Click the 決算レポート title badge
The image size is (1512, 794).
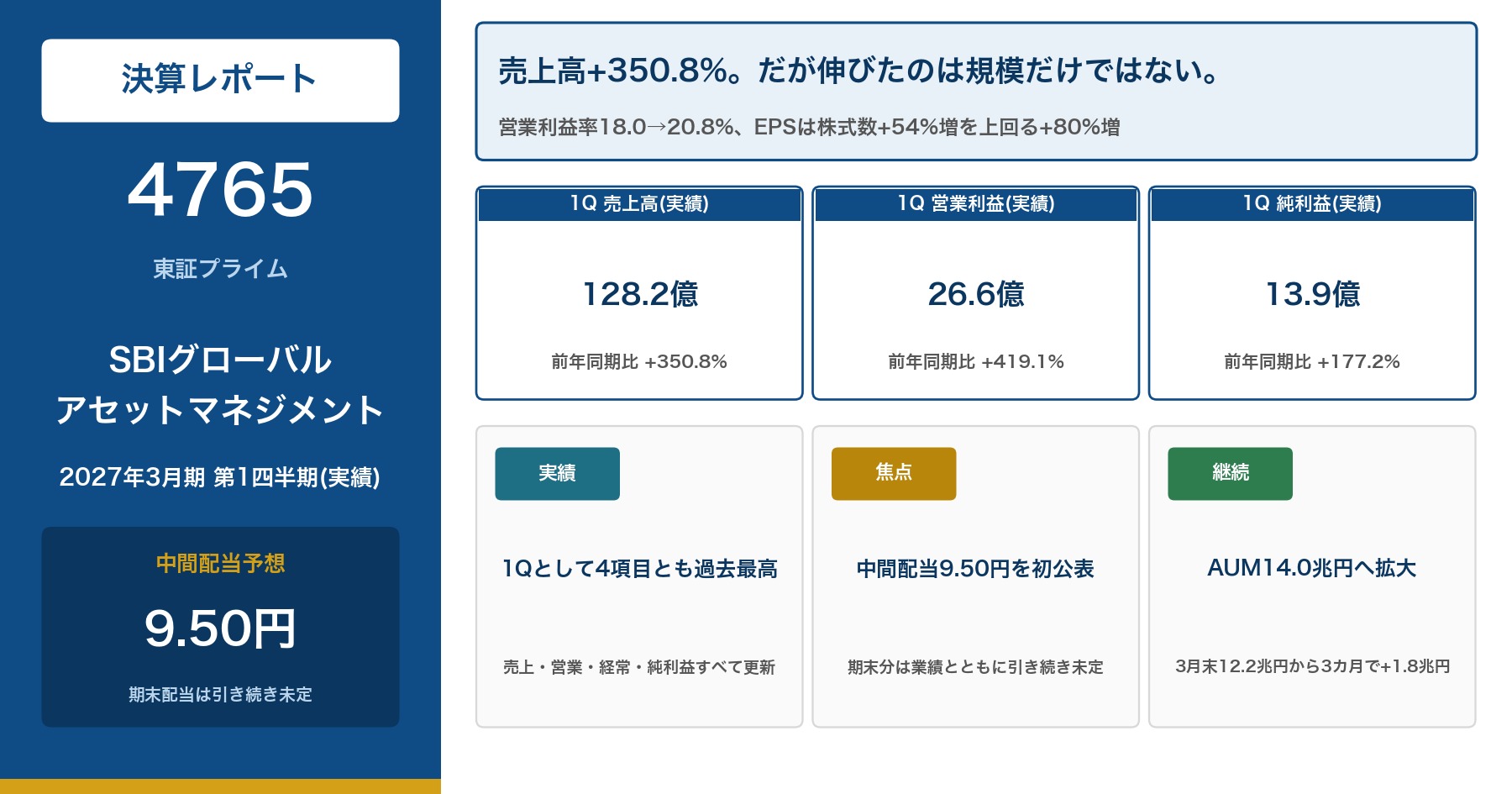coord(220,81)
